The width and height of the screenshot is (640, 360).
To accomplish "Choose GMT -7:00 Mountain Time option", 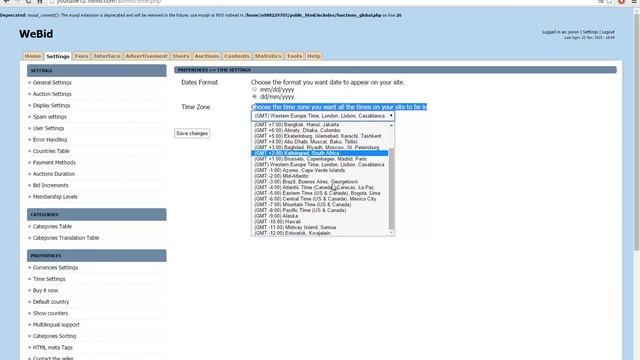I will point(320,204).
